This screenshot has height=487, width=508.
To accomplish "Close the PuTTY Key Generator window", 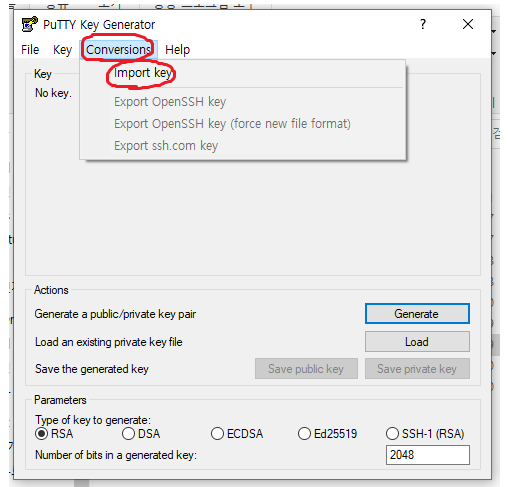I will click(468, 24).
